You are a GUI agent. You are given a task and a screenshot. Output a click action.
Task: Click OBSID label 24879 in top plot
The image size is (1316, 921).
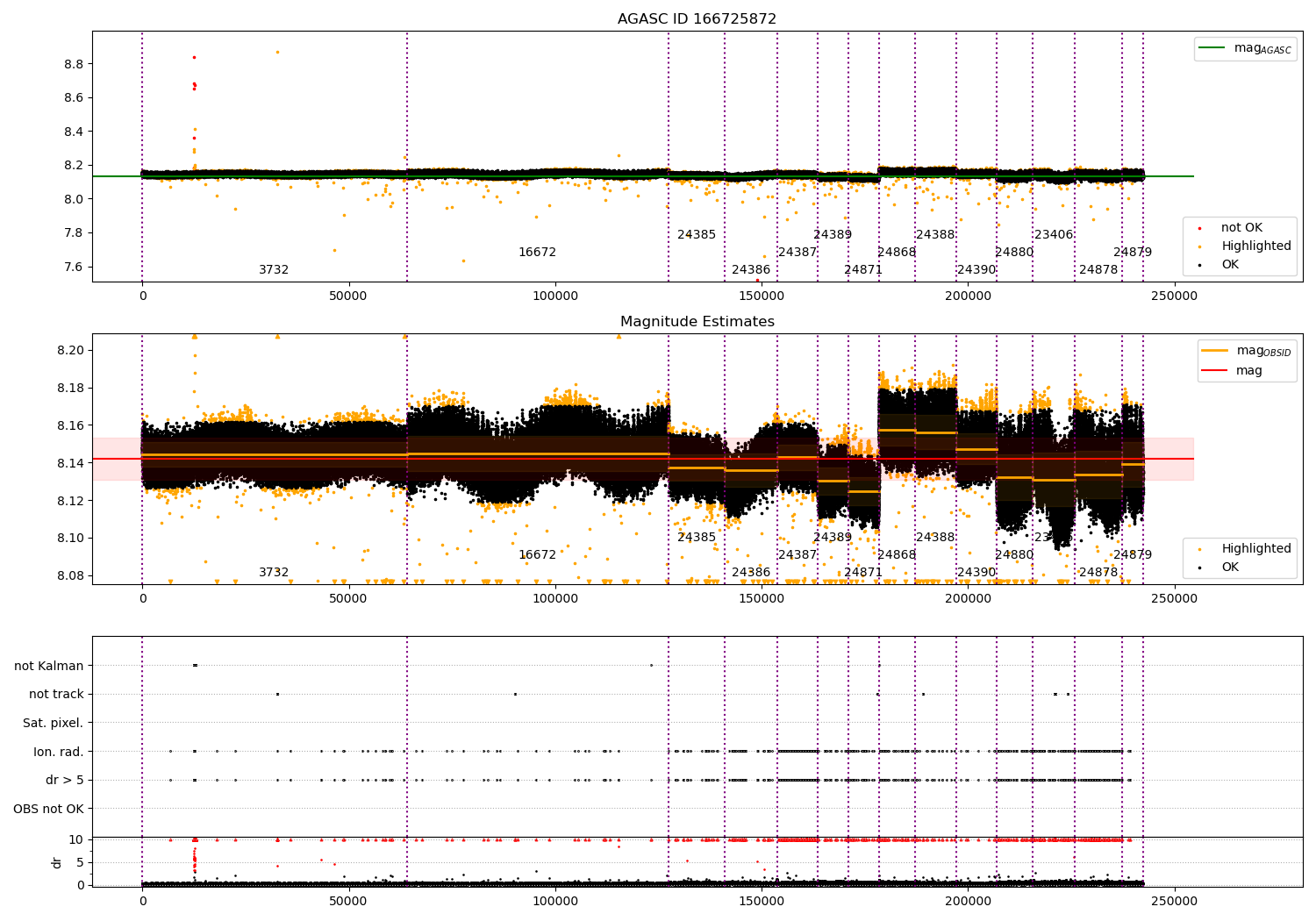pyautogui.click(x=1133, y=252)
